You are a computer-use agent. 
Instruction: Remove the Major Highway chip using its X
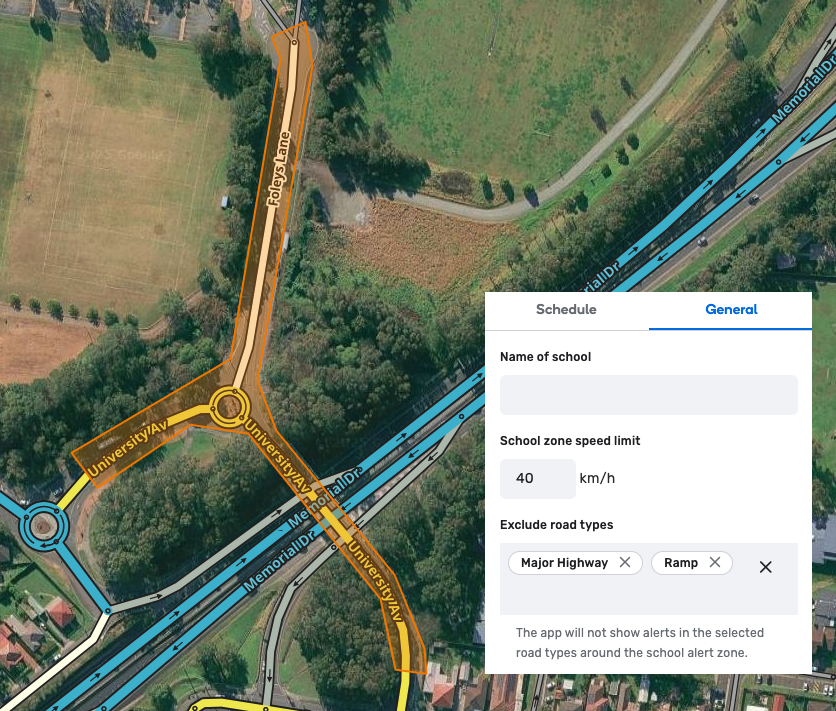point(625,563)
